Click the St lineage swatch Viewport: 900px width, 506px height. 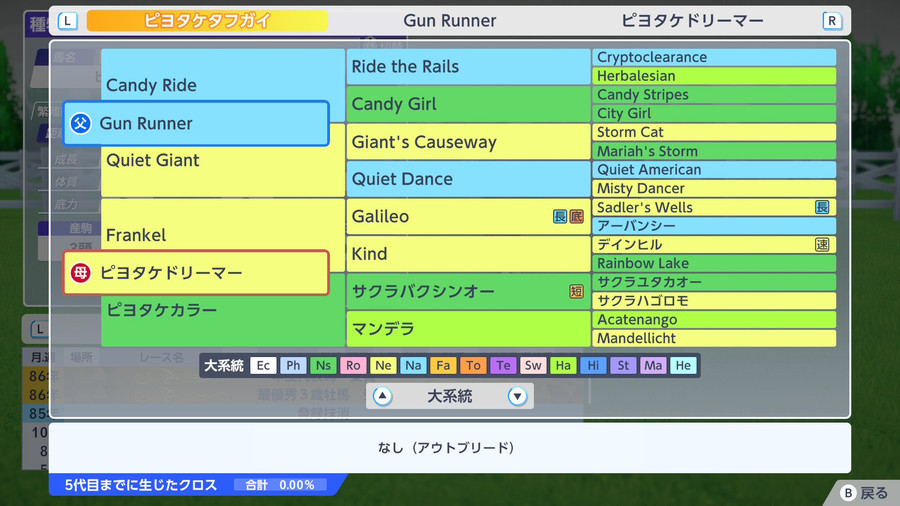pyautogui.click(x=623, y=365)
